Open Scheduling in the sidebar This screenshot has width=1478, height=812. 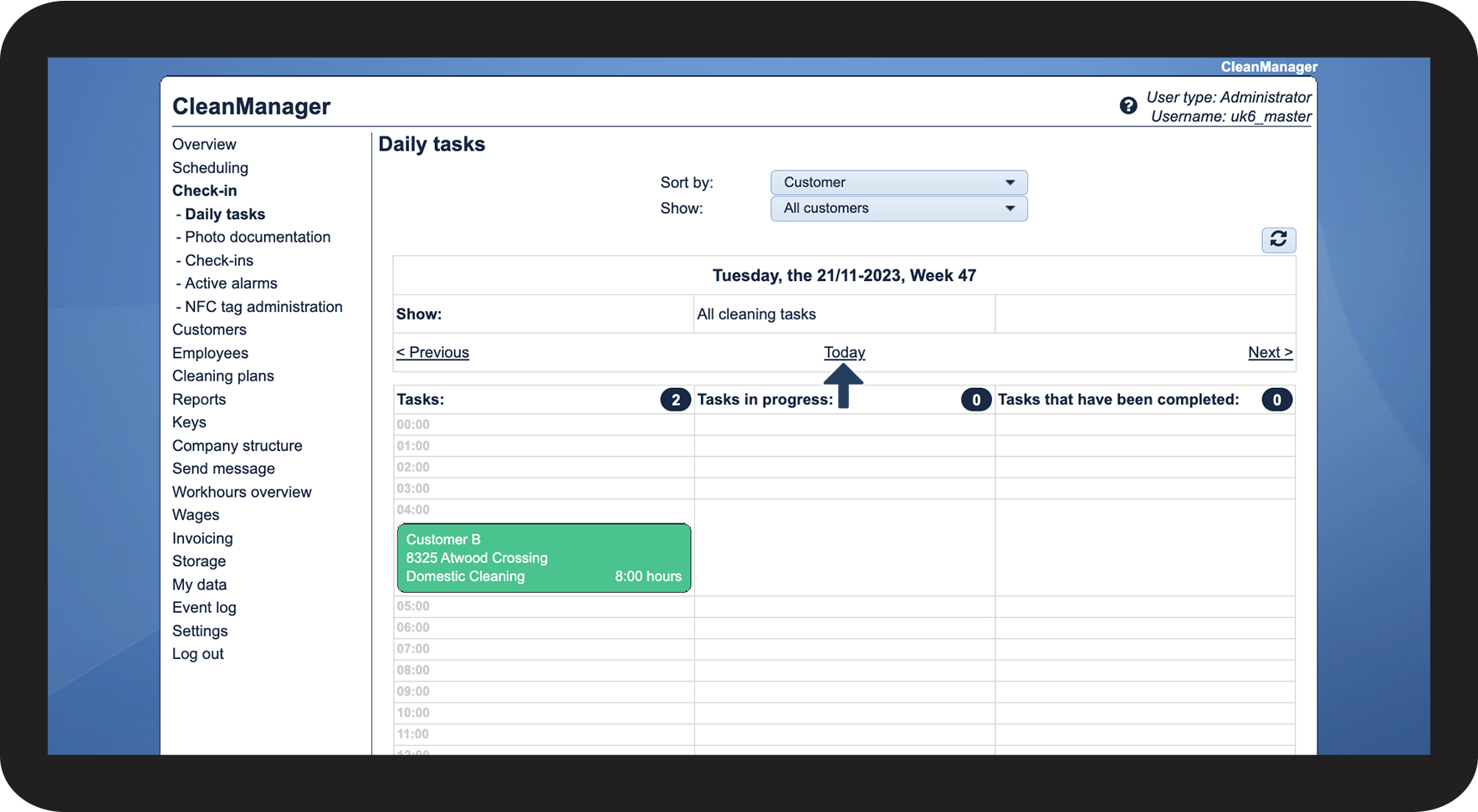(x=210, y=168)
